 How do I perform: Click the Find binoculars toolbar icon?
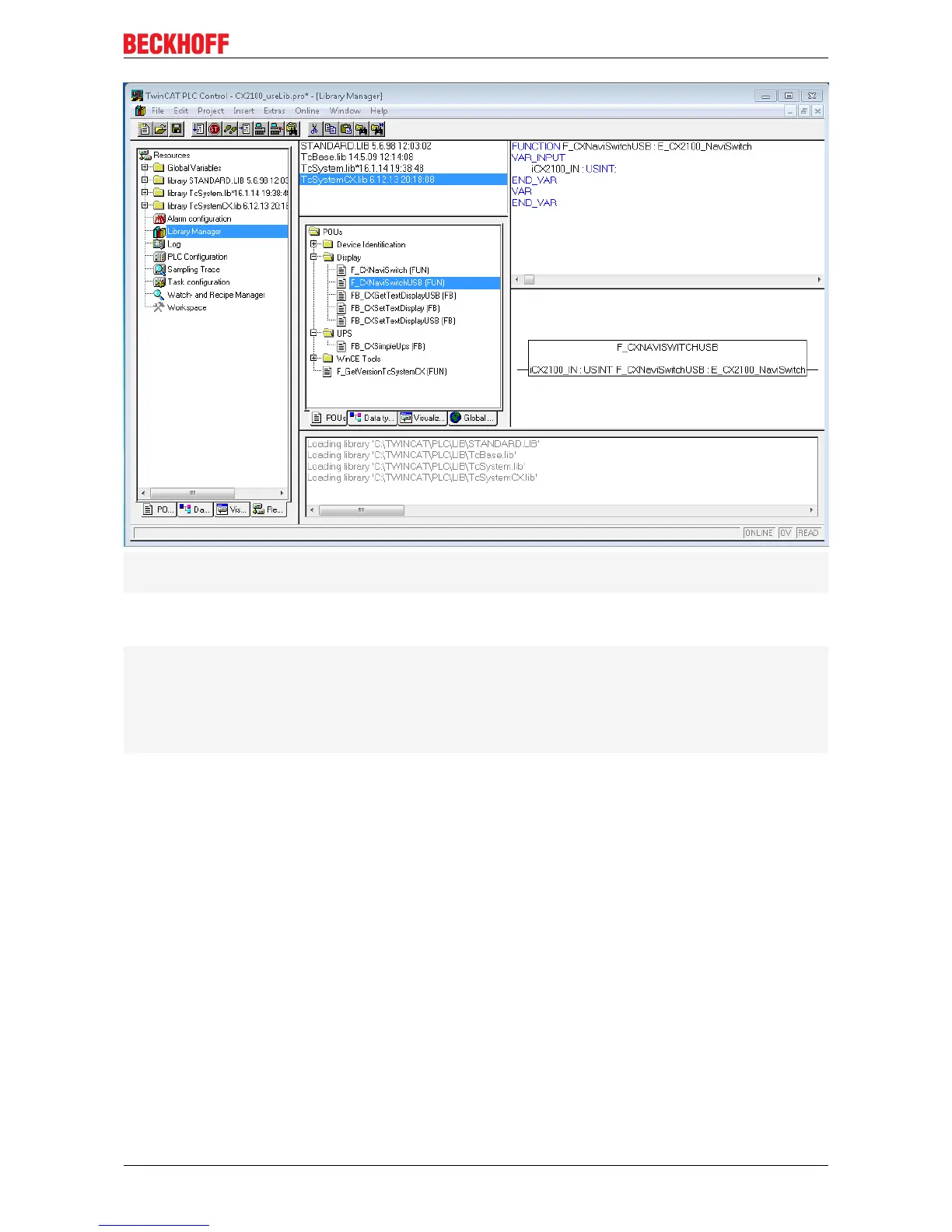click(x=362, y=129)
